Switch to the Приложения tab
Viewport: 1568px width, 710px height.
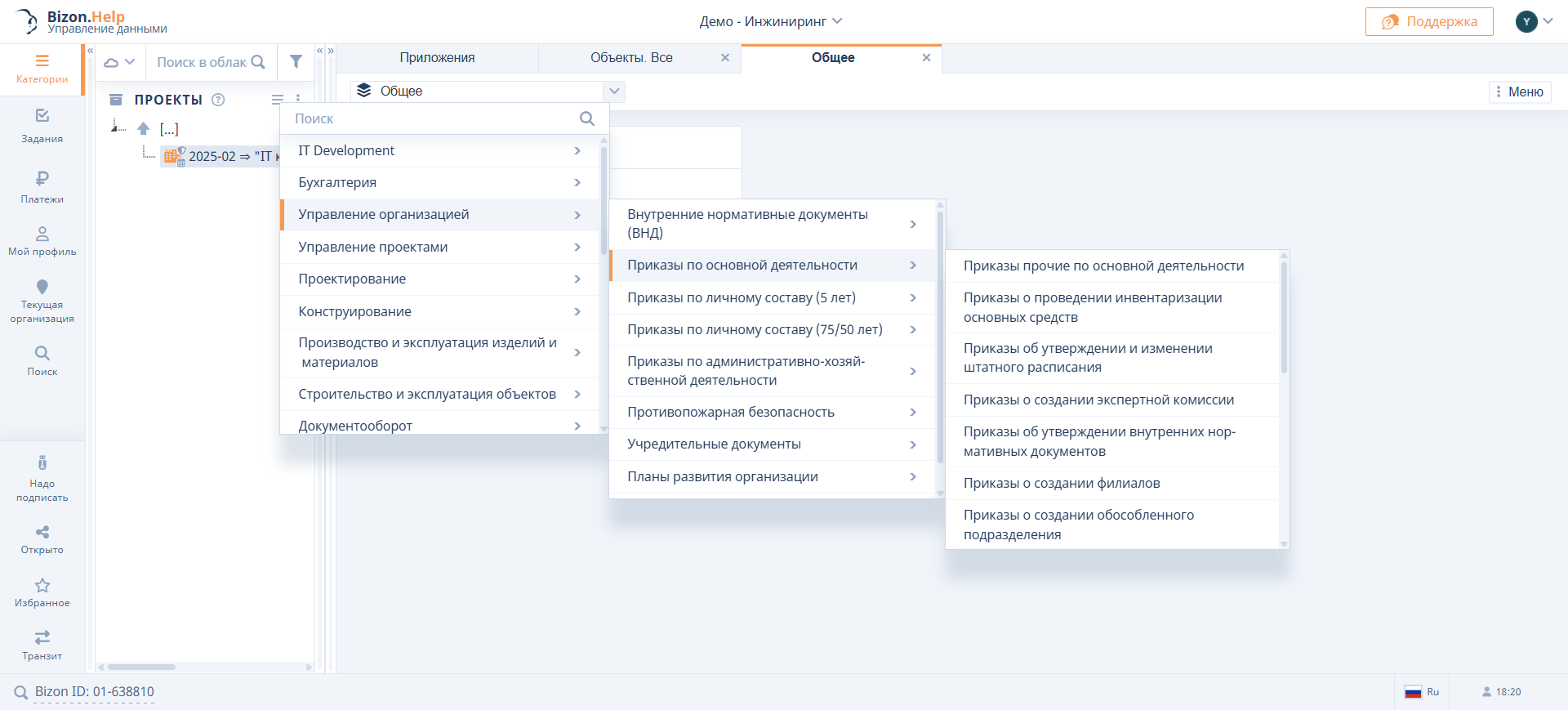437,58
